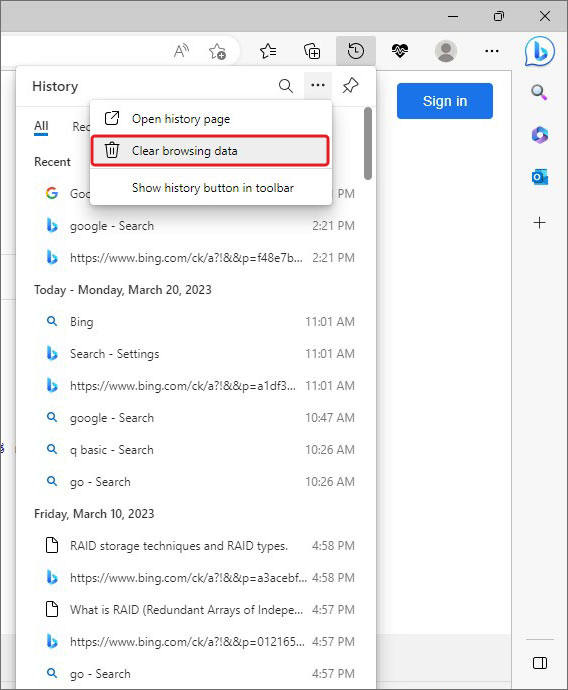
Task: Search history with magnifier icon
Action: click(286, 85)
